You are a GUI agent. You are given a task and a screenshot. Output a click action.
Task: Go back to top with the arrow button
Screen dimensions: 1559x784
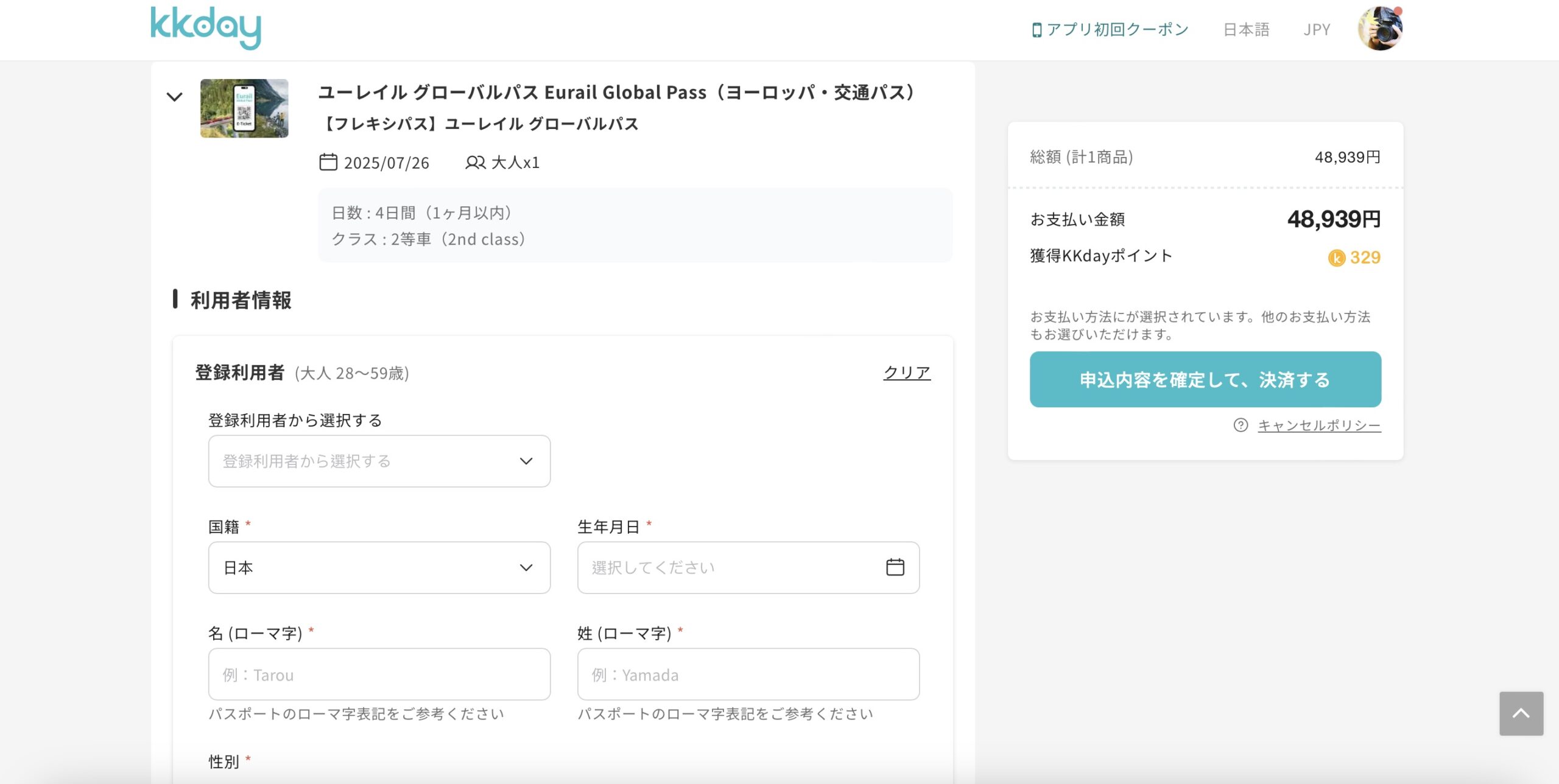pyautogui.click(x=1521, y=713)
